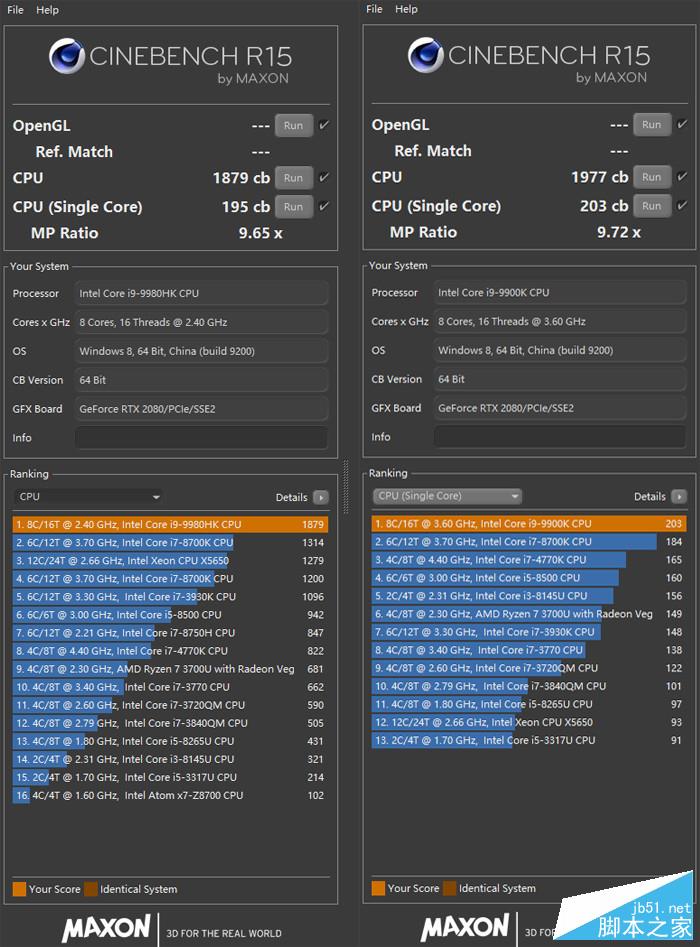The image size is (700, 947).
Task: Select ranking row Xeon X5650 scoring 1279
Action: [x=170, y=560]
